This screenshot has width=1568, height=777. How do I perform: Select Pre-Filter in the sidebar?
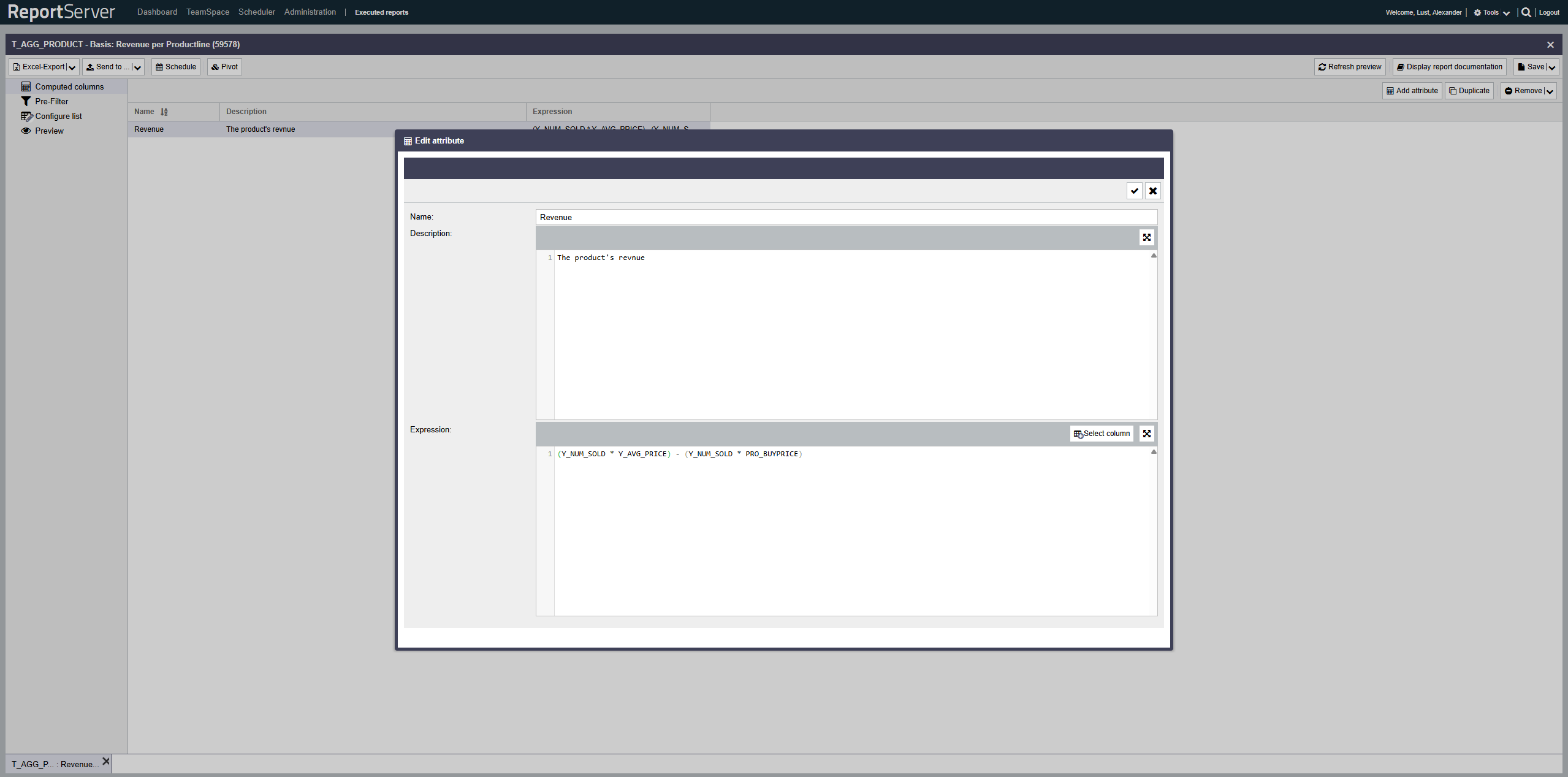pos(51,102)
